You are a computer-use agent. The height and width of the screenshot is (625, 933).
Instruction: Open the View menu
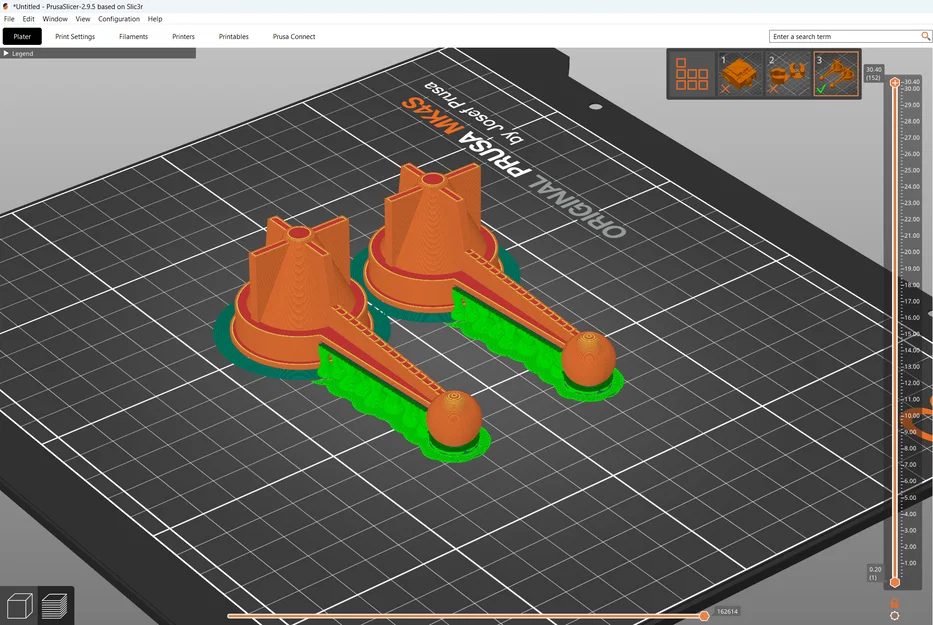[x=83, y=19]
